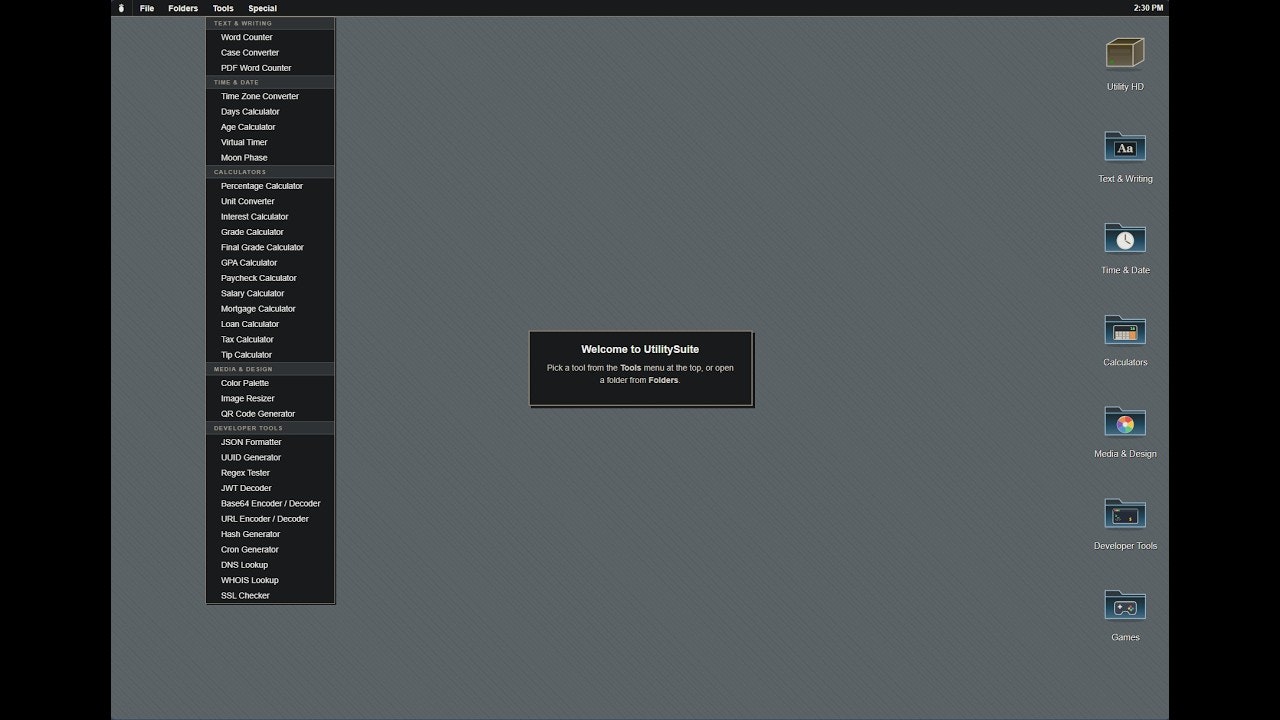Open the Calculators folder icon

[1125, 330]
